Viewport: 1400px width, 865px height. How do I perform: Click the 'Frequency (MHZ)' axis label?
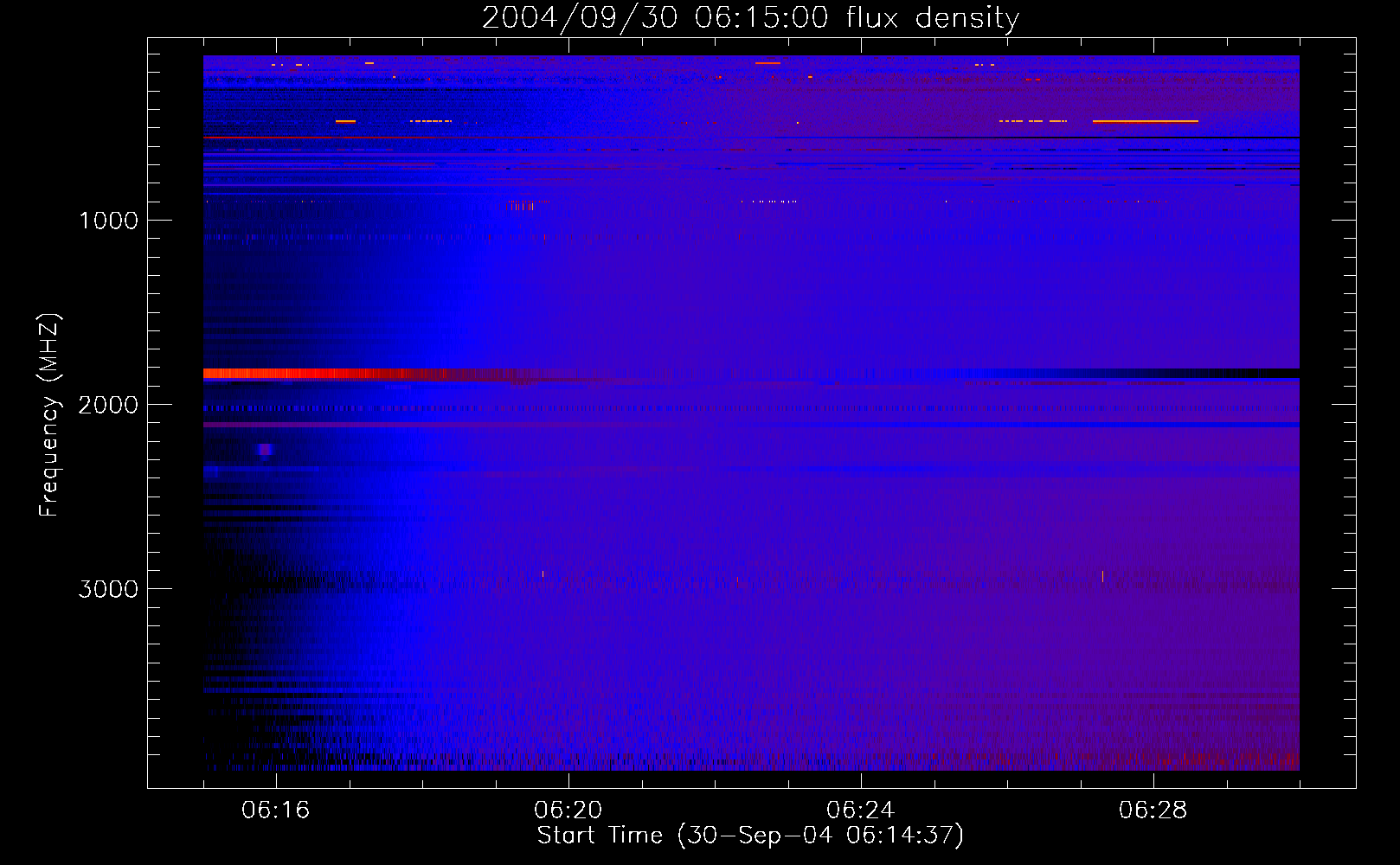point(49,415)
